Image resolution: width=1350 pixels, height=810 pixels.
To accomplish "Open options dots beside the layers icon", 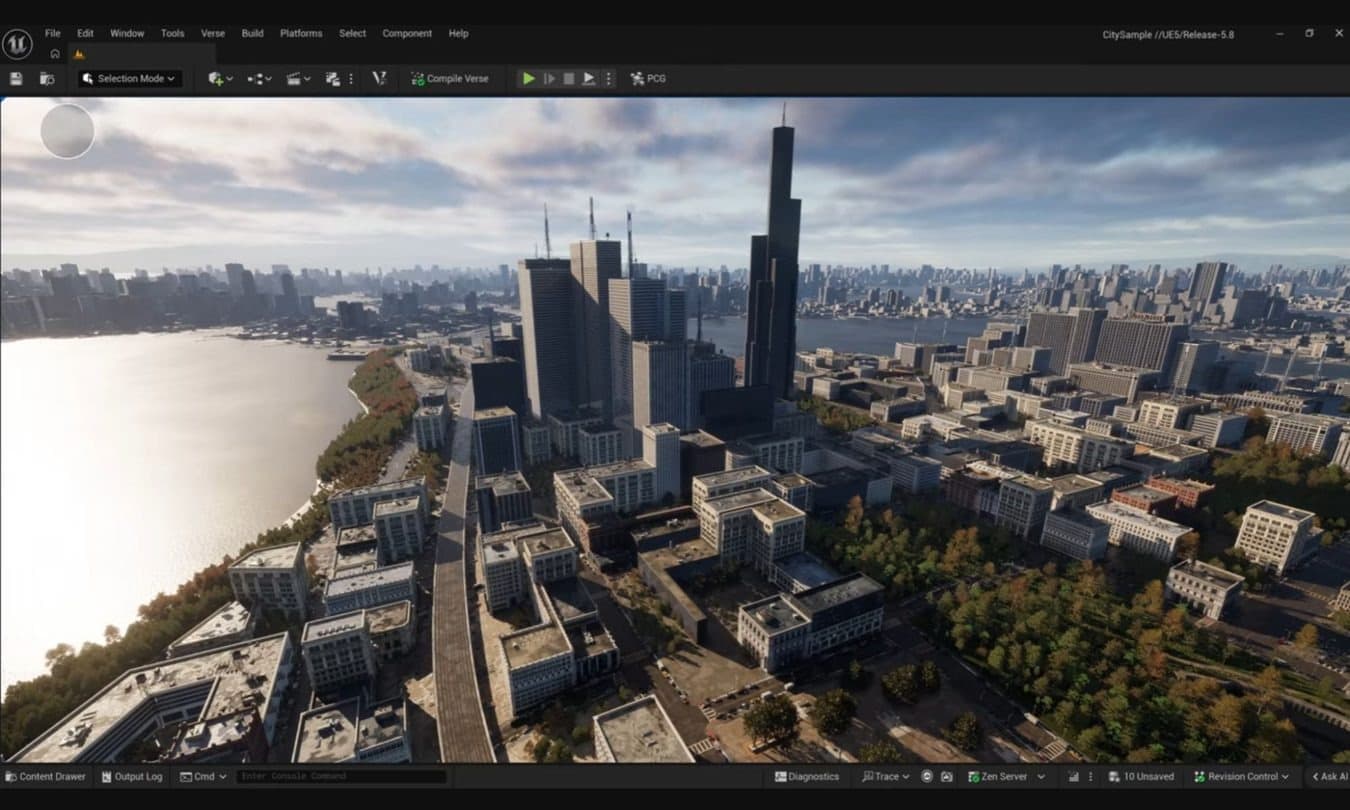I will [350, 78].
